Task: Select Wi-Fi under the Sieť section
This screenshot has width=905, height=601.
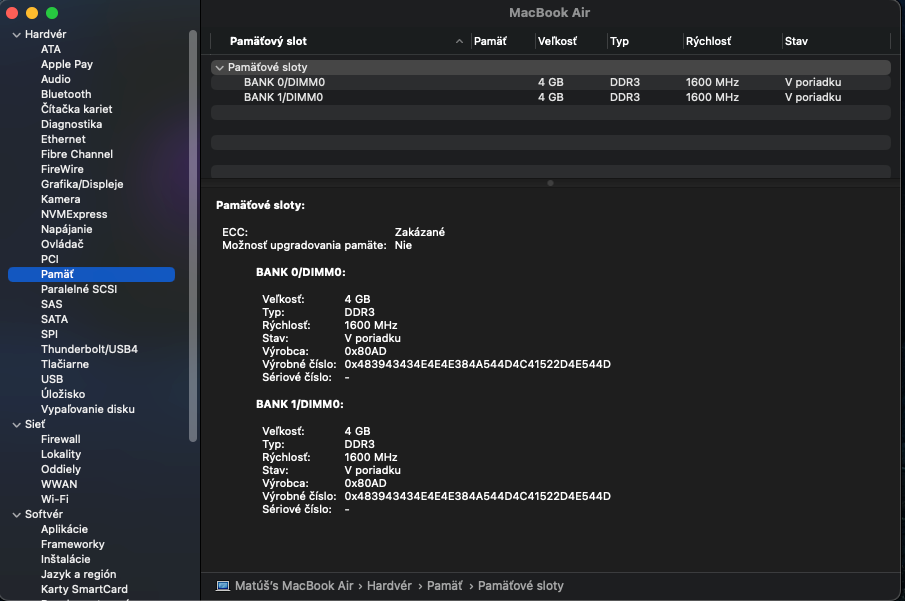Action: pyautogui.click(x=55, y=499)
